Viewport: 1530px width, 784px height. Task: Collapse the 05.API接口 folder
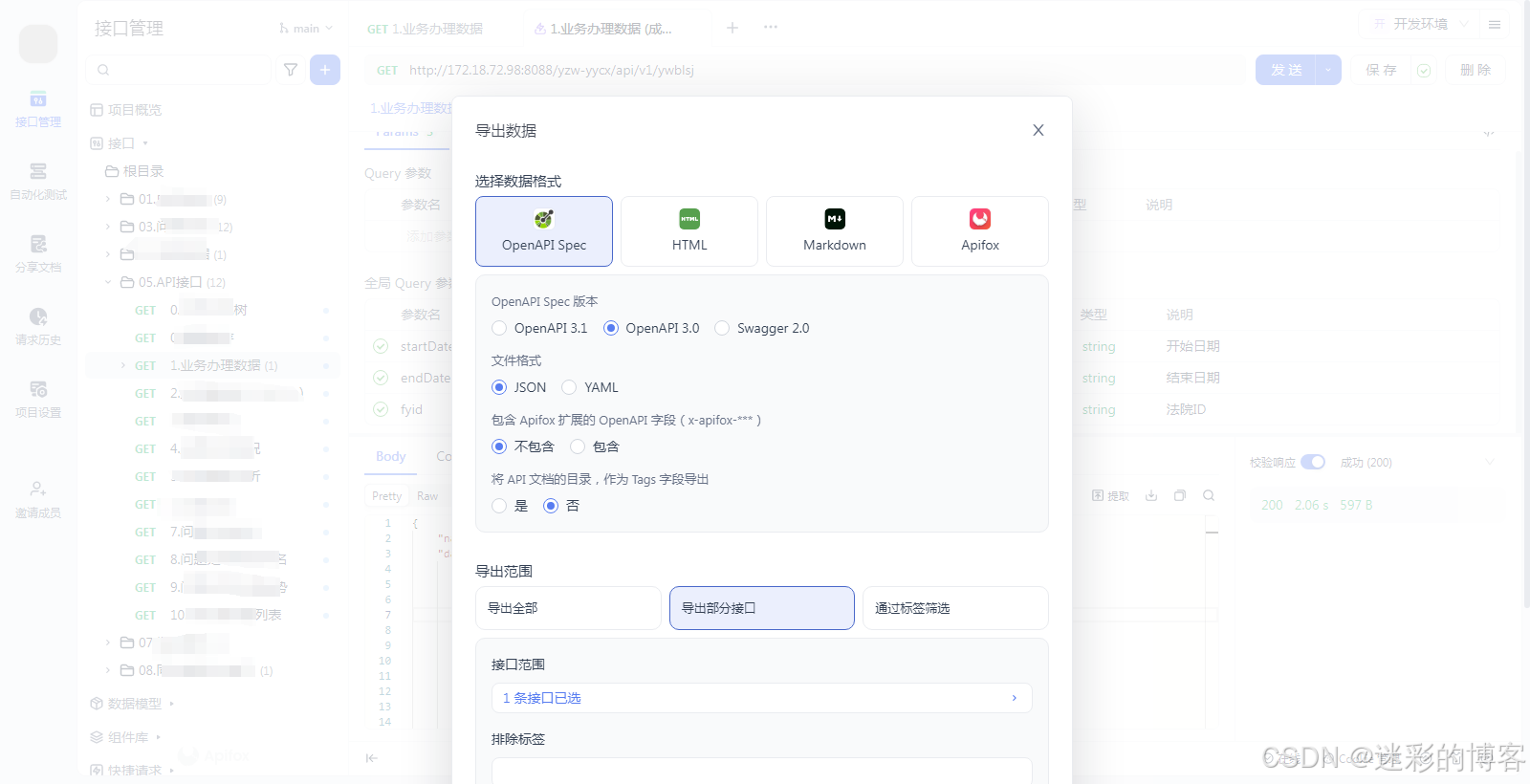pyautogui.click(x=108, y=282)
